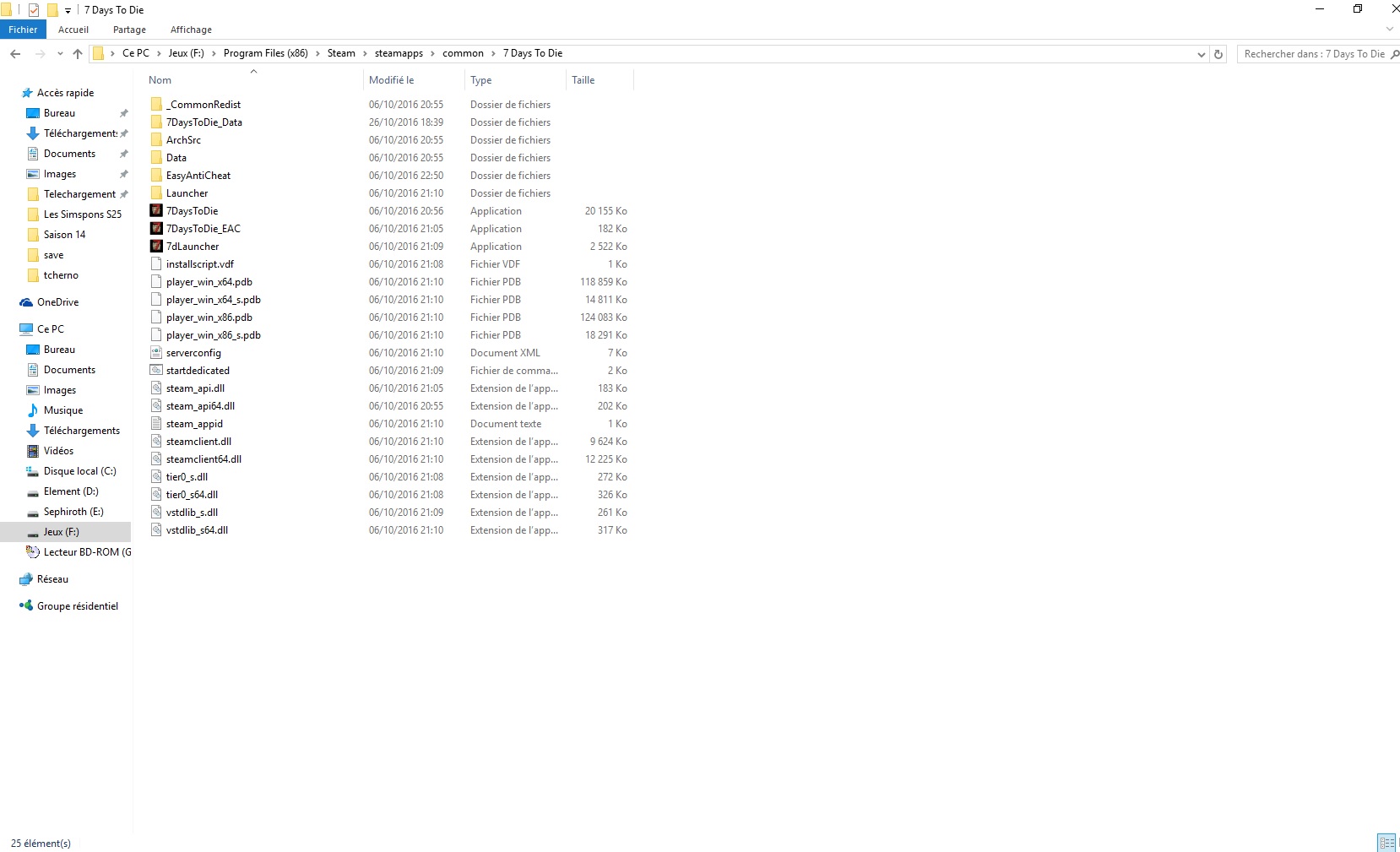1400x852 pixels.
Task: Select the startdedicated command file icon
Action: click(156, 371)
